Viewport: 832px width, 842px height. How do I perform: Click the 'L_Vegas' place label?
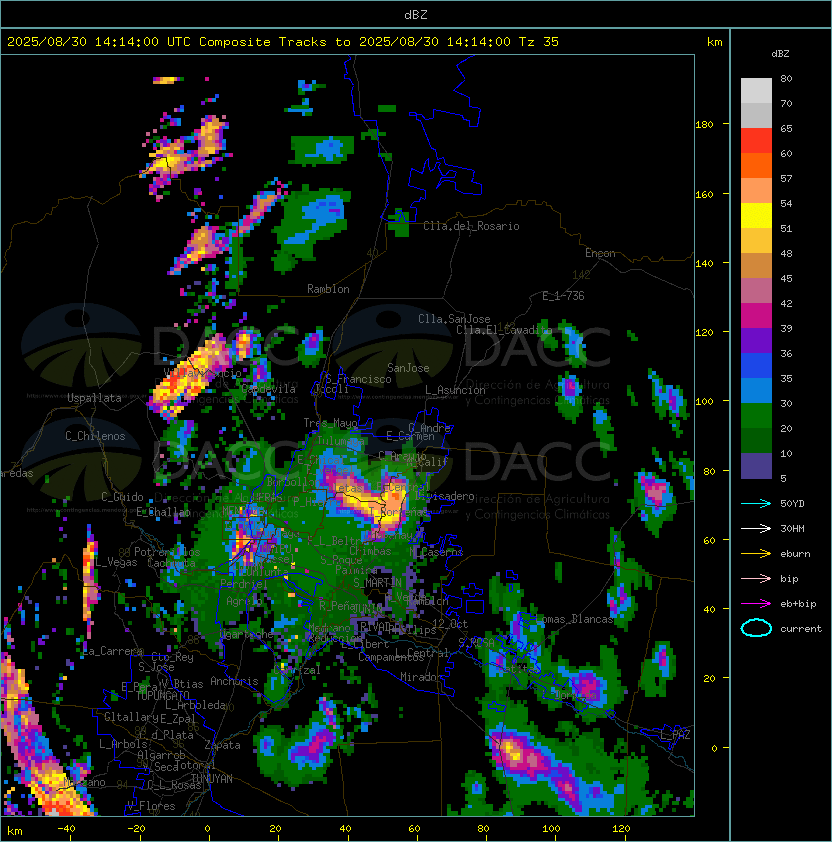click(x=115, y=562)
